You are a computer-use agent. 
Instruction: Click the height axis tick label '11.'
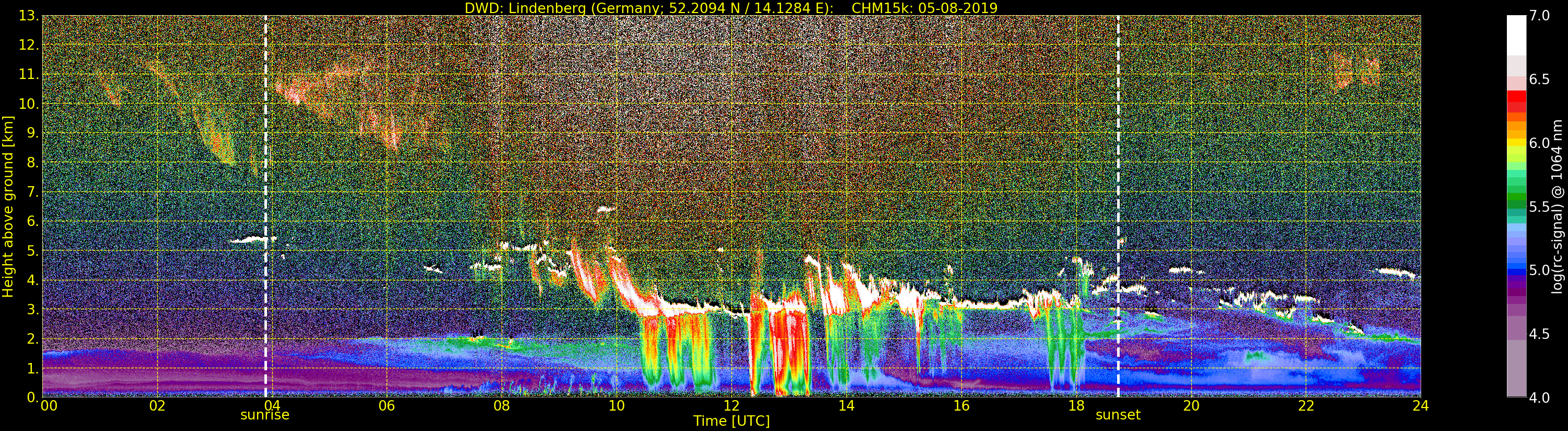tap(29, 74)
